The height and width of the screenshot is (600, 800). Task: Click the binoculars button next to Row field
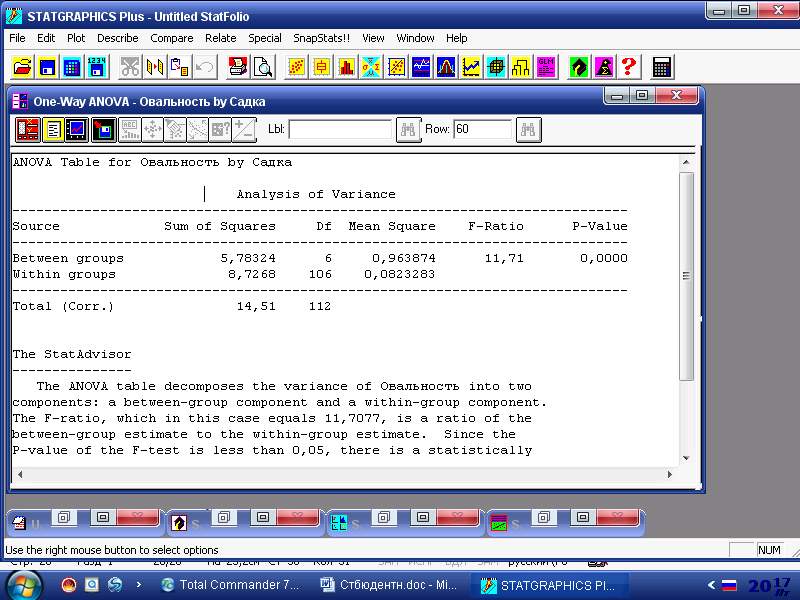pyautogui.click(x=528, y=130)
